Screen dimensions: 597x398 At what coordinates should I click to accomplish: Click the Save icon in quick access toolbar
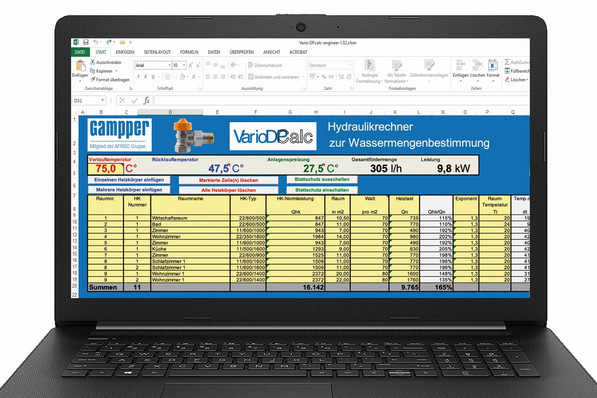pos(86,42)
